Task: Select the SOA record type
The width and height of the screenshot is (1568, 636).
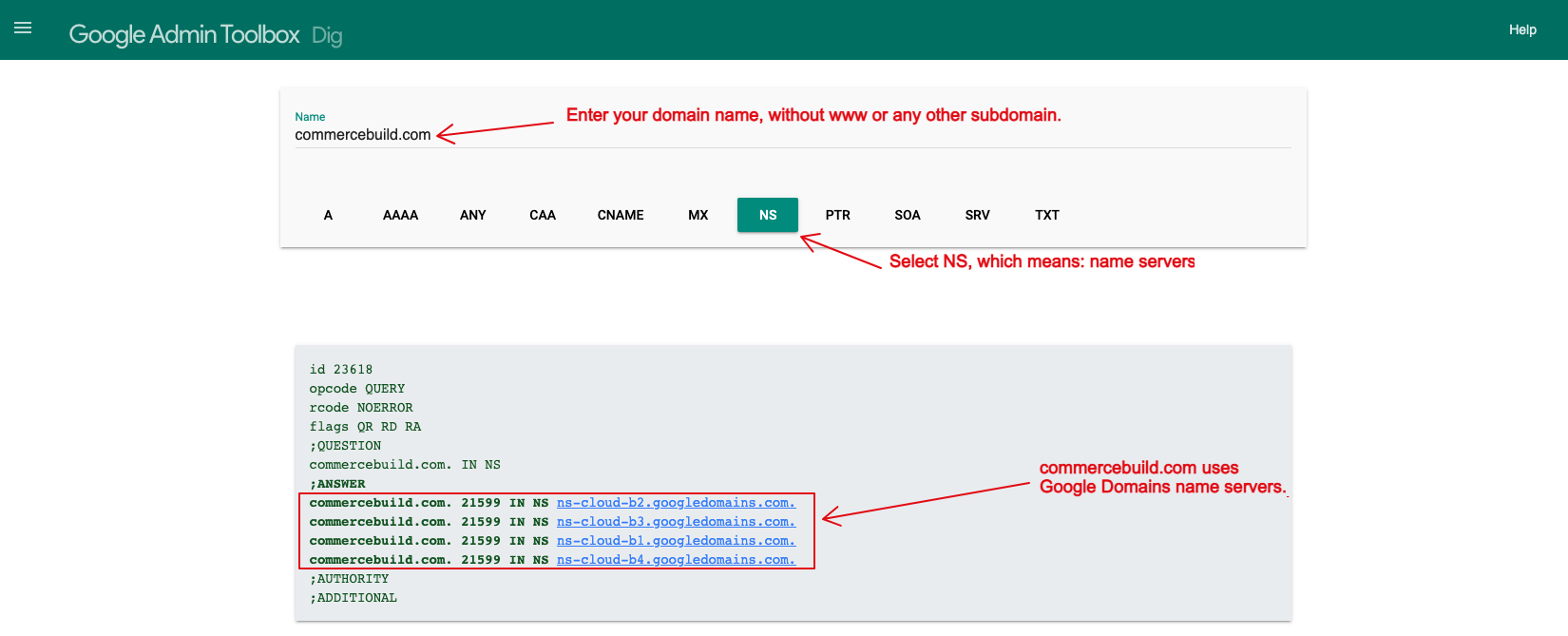Action: tap(908, 215)
